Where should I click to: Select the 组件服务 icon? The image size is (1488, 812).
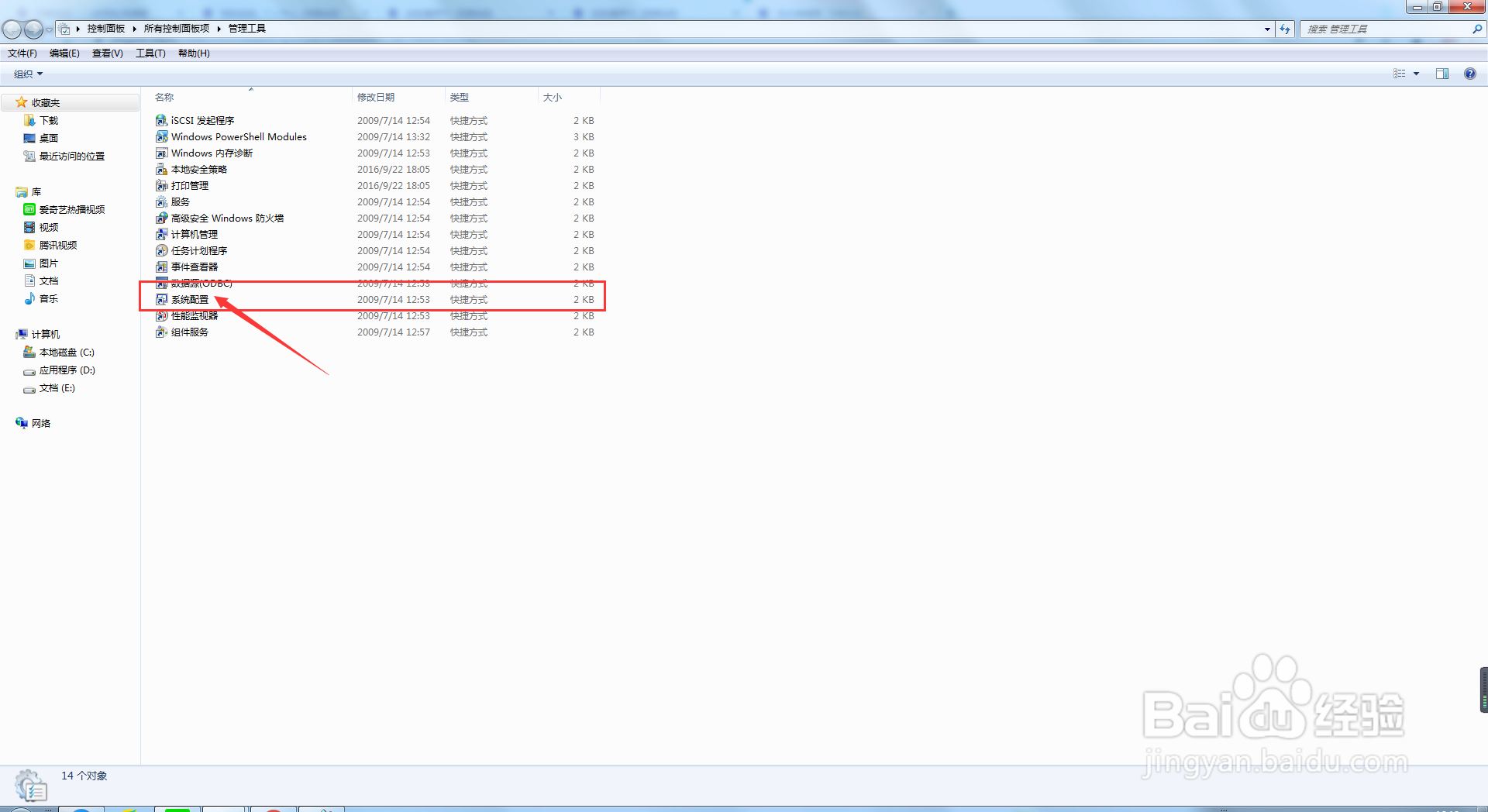tap(161, 332)
